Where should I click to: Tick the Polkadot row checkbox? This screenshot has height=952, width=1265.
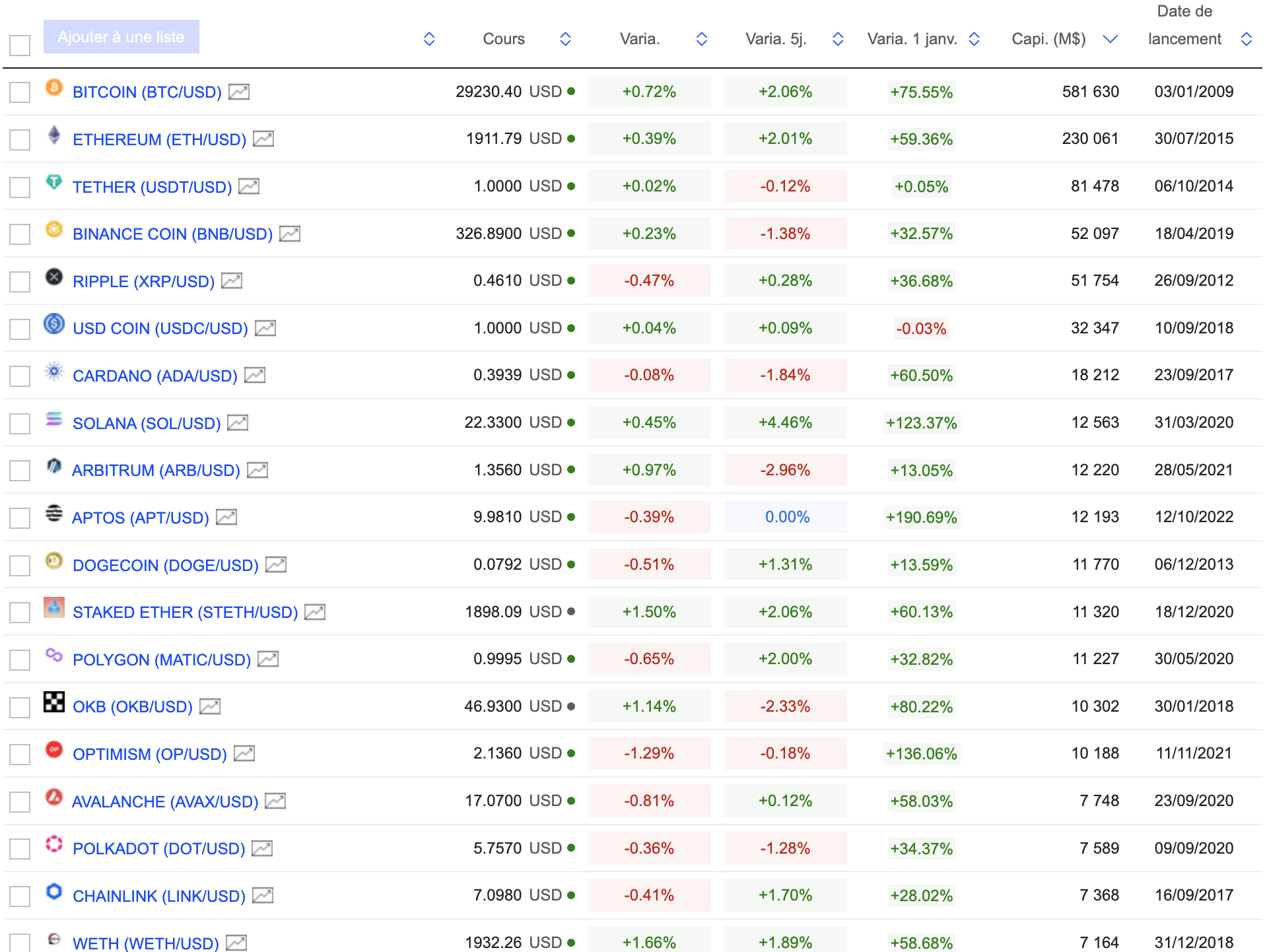click(x=20, y=849)
